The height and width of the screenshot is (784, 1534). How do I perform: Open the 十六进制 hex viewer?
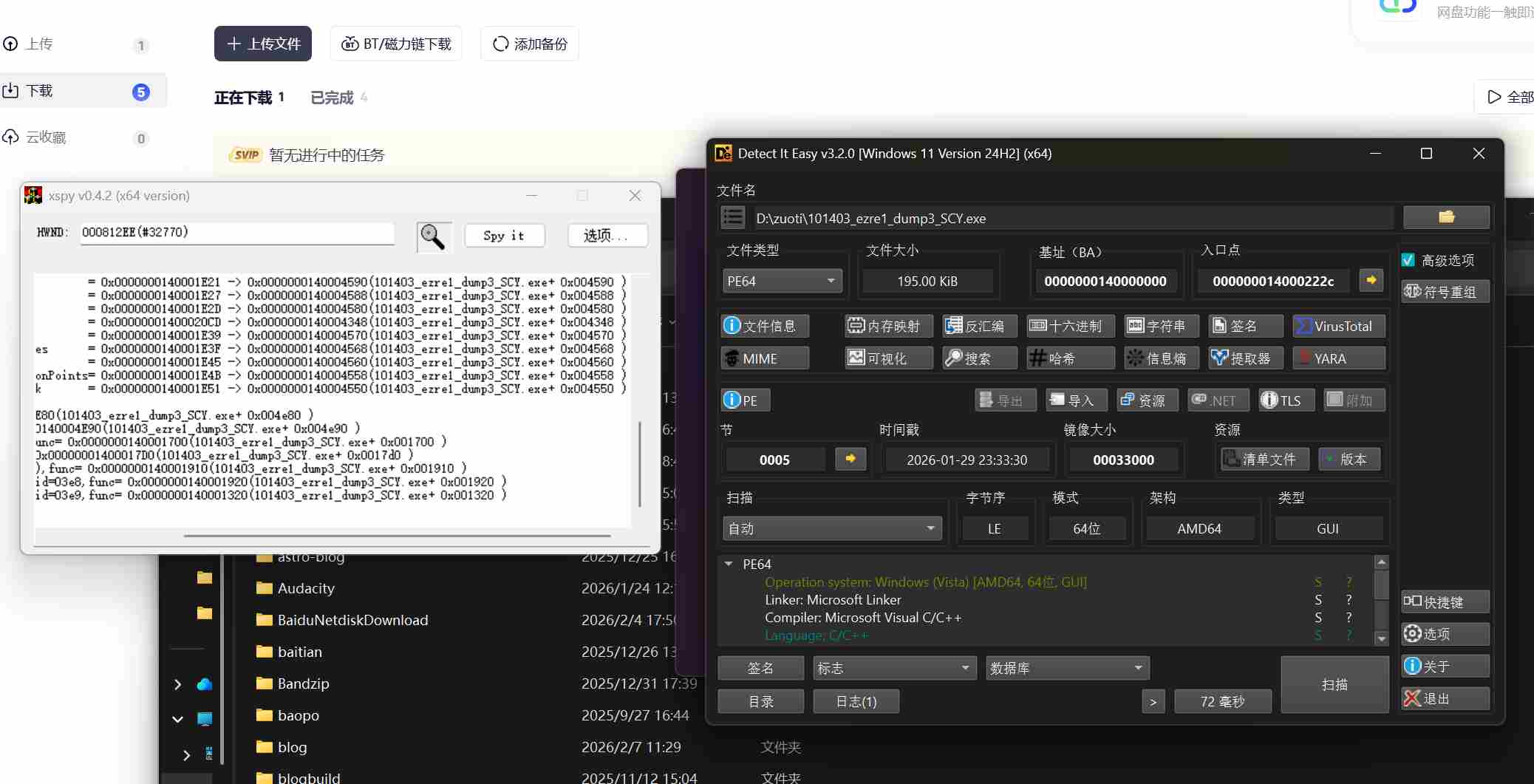(1071, 326)
